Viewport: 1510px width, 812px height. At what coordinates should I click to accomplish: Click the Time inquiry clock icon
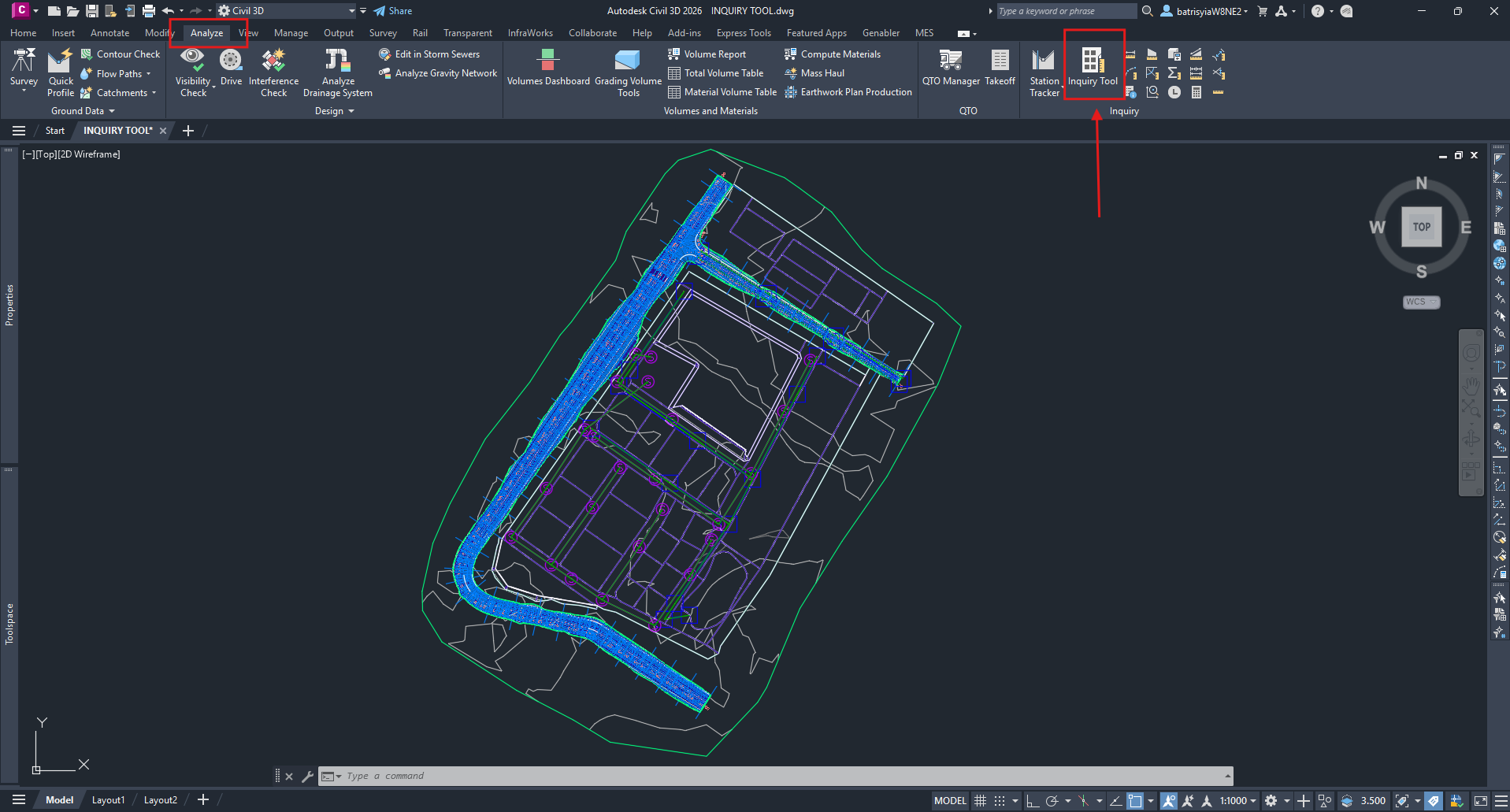pyautogui.click(x=1174, y=93)
